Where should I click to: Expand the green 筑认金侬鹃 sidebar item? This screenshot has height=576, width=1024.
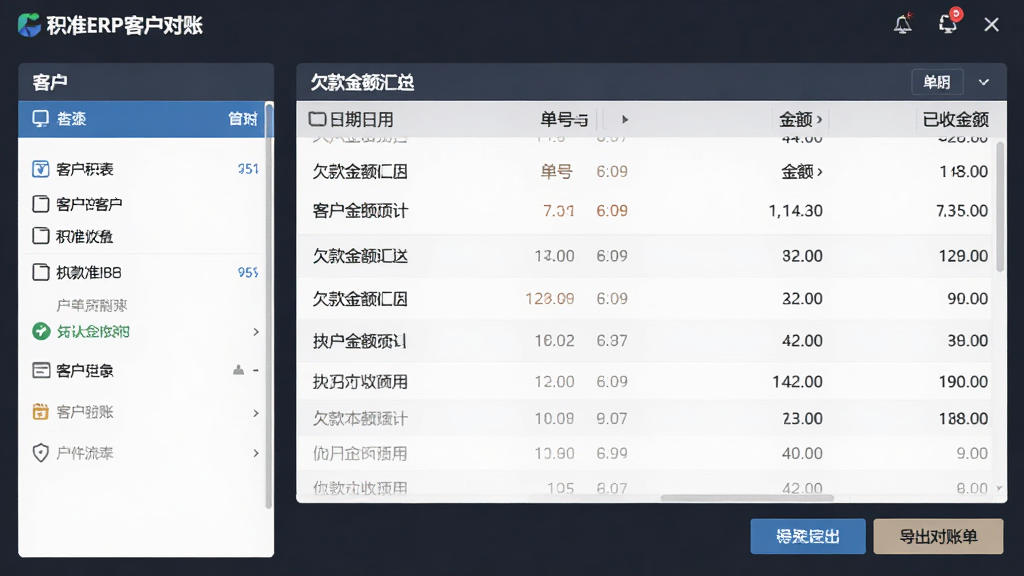pos(255,332)
